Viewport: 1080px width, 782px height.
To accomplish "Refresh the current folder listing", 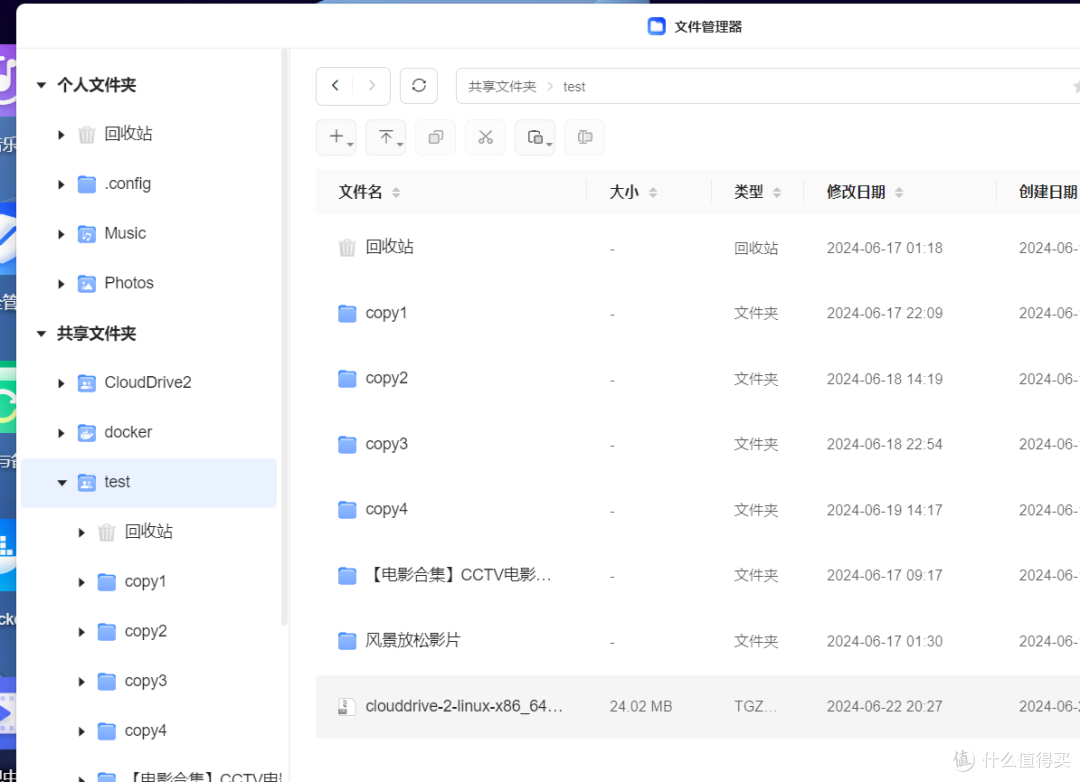I will click(419, 85).
